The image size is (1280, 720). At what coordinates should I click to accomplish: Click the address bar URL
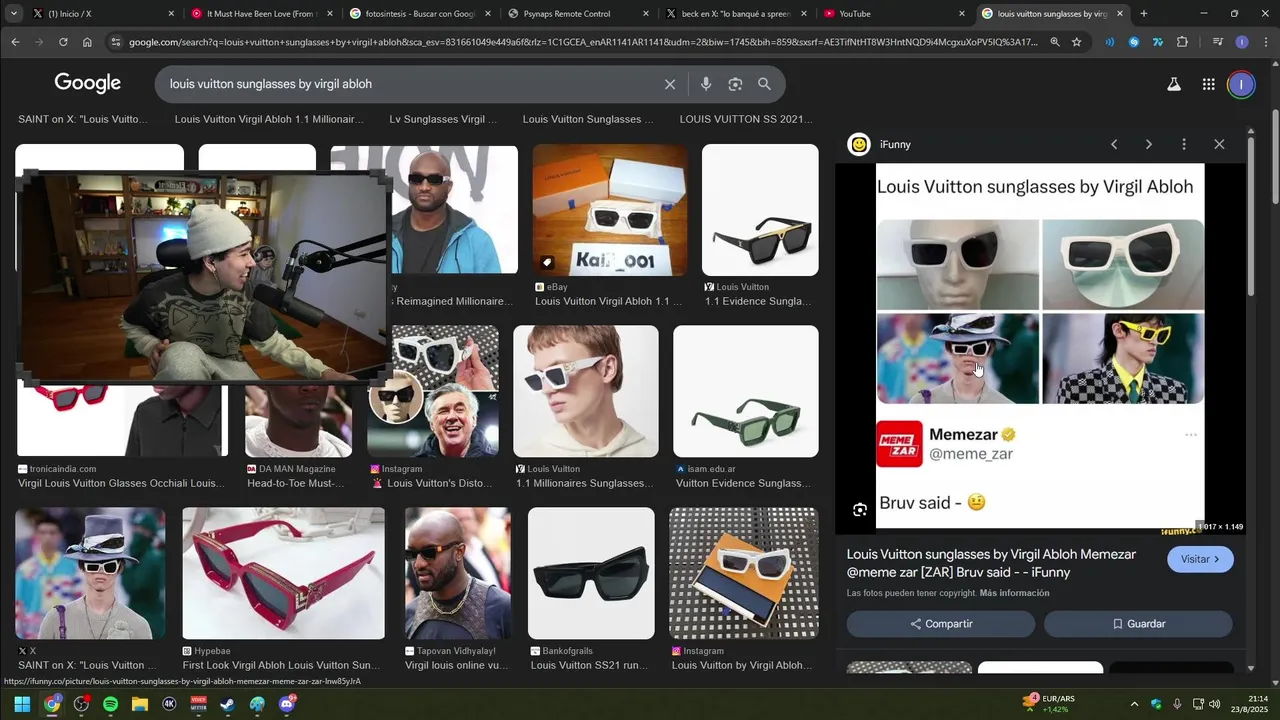583,42
